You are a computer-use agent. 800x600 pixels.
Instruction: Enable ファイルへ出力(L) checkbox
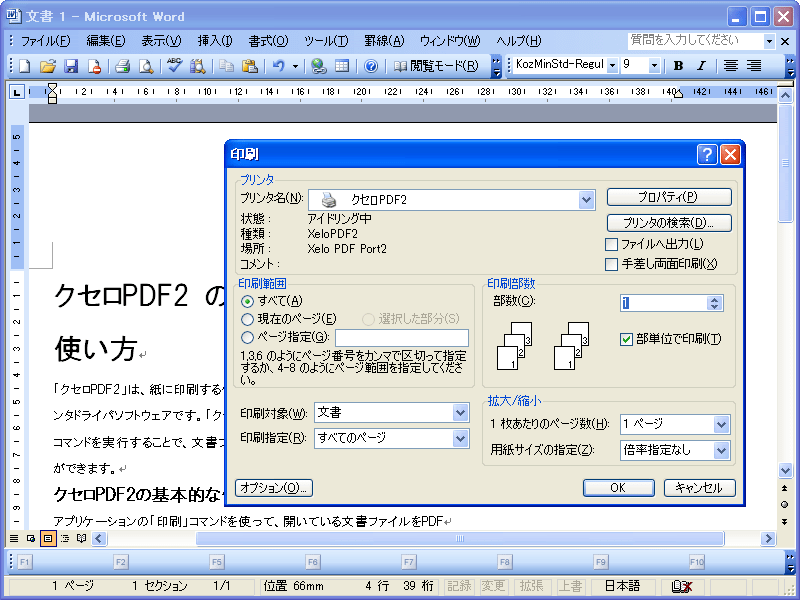(x=611, y=244)
